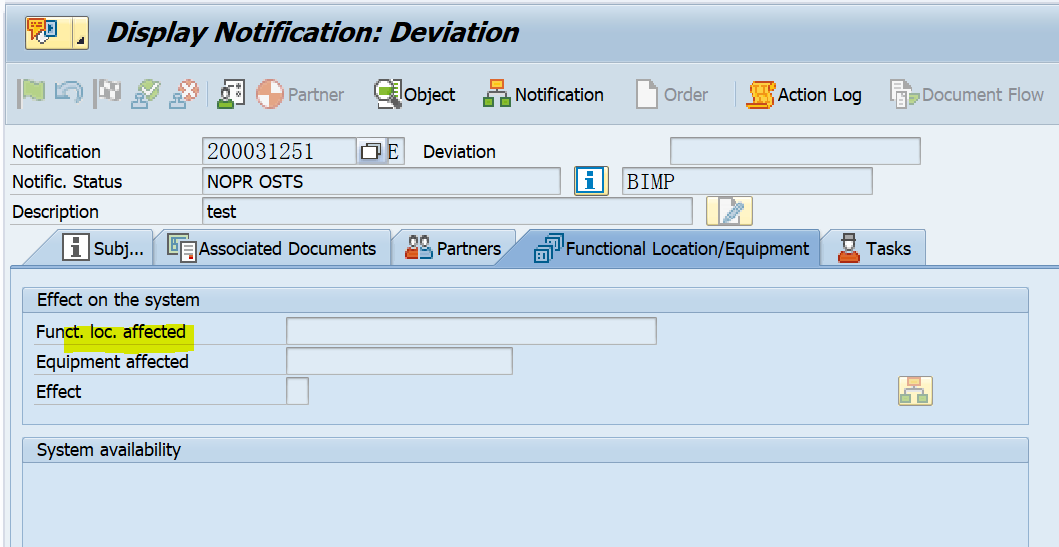Viewport: 1059px width, 547px height.
Task: Open the notification services menu icon
Action: click(x=47, y=32)
